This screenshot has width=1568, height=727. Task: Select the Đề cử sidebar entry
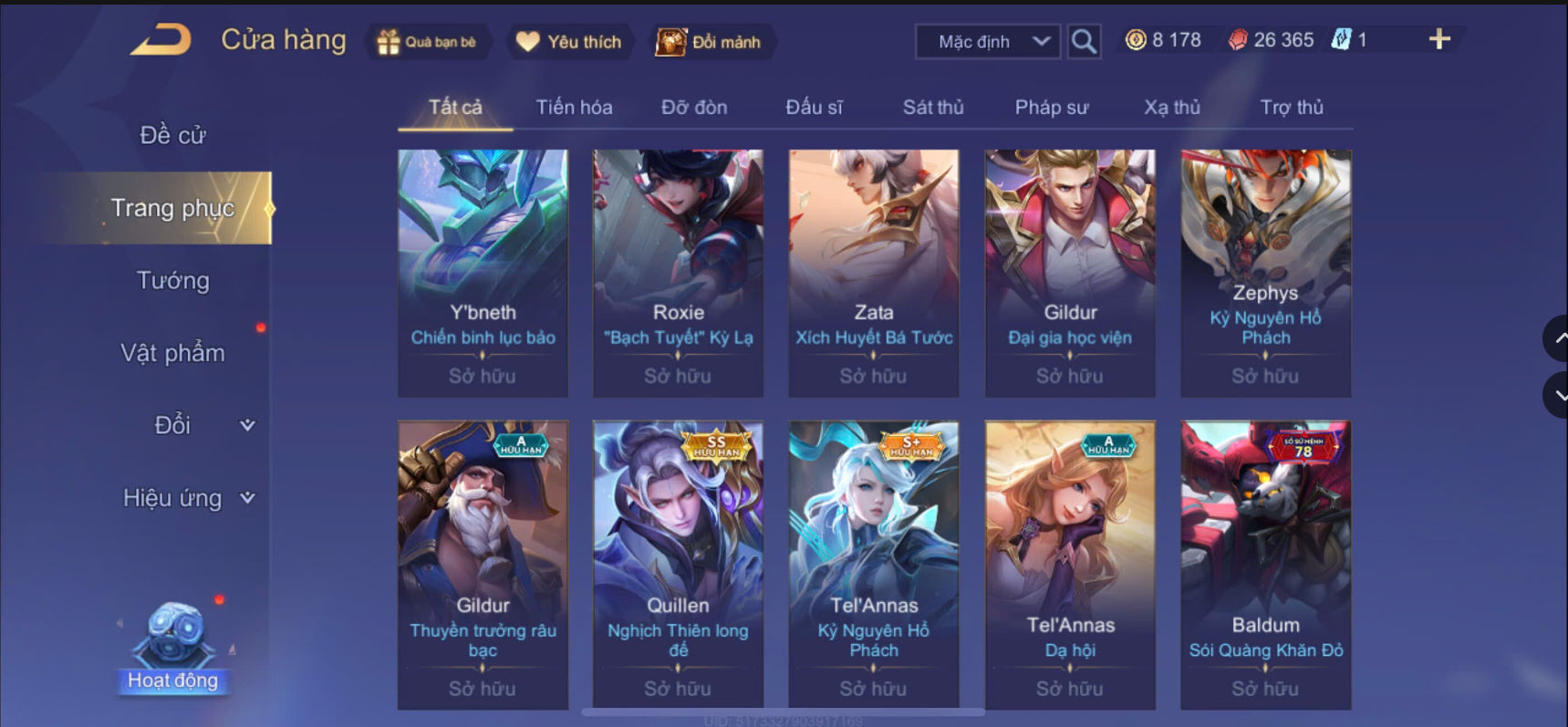[173, 135]
